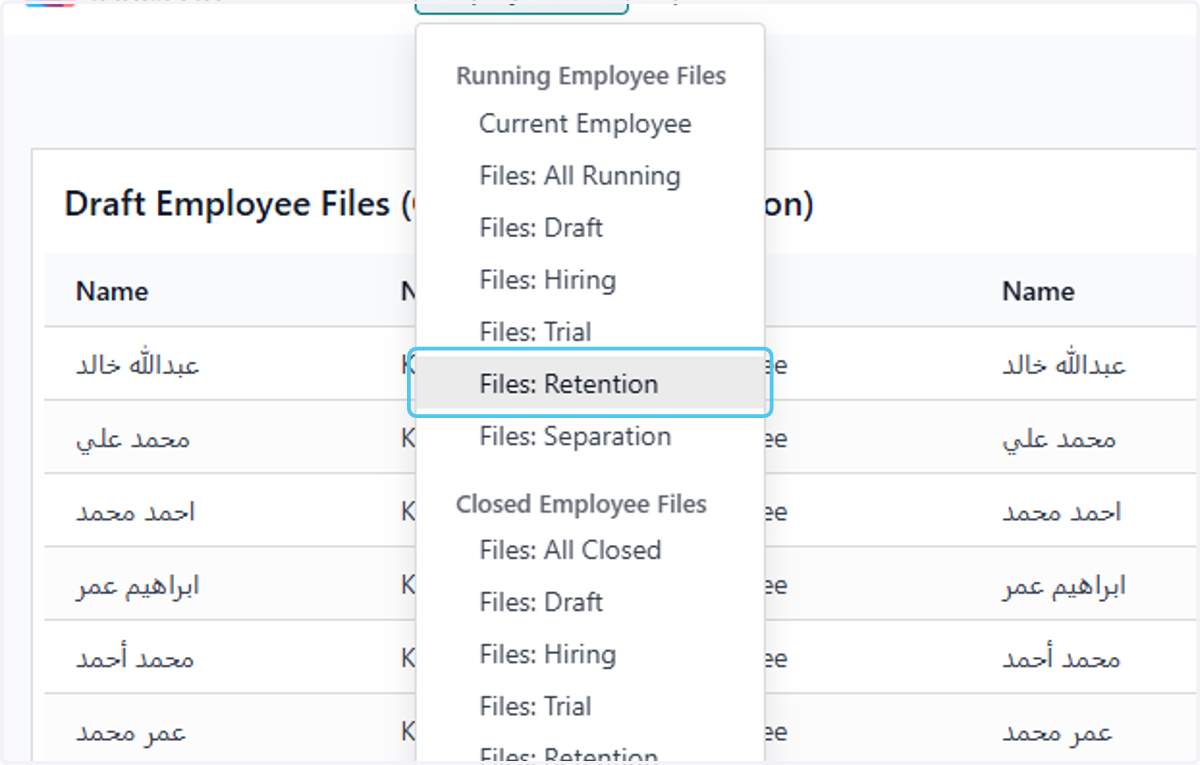Pick Files: Trial under Running Employee Files

tap(535, 332)
